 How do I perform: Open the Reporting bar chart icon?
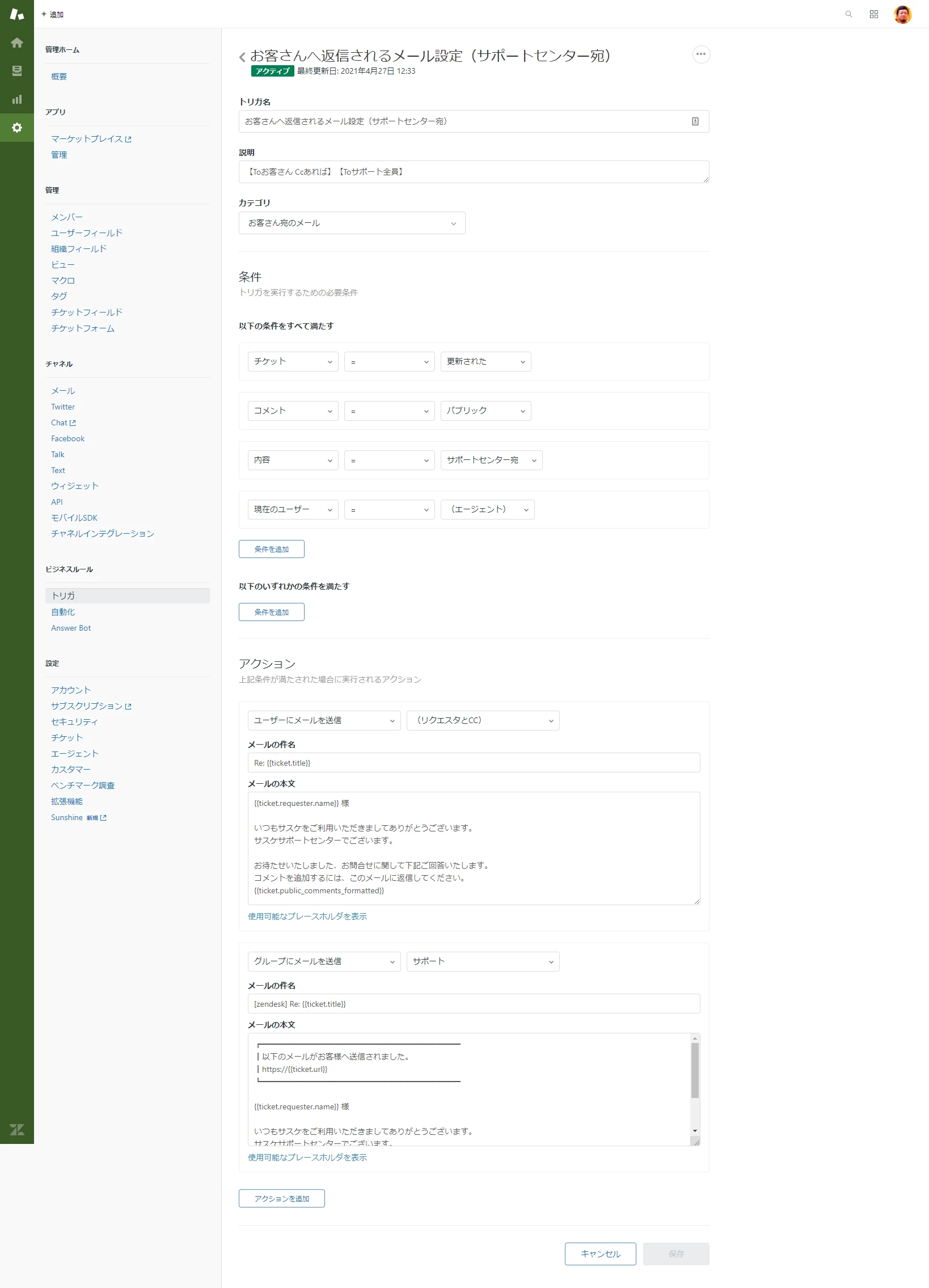(17, 99)
